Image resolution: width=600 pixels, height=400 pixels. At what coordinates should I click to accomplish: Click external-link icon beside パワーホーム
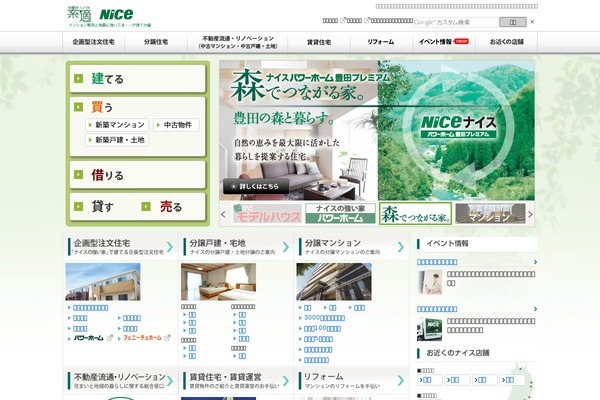(x=110, y=338)
